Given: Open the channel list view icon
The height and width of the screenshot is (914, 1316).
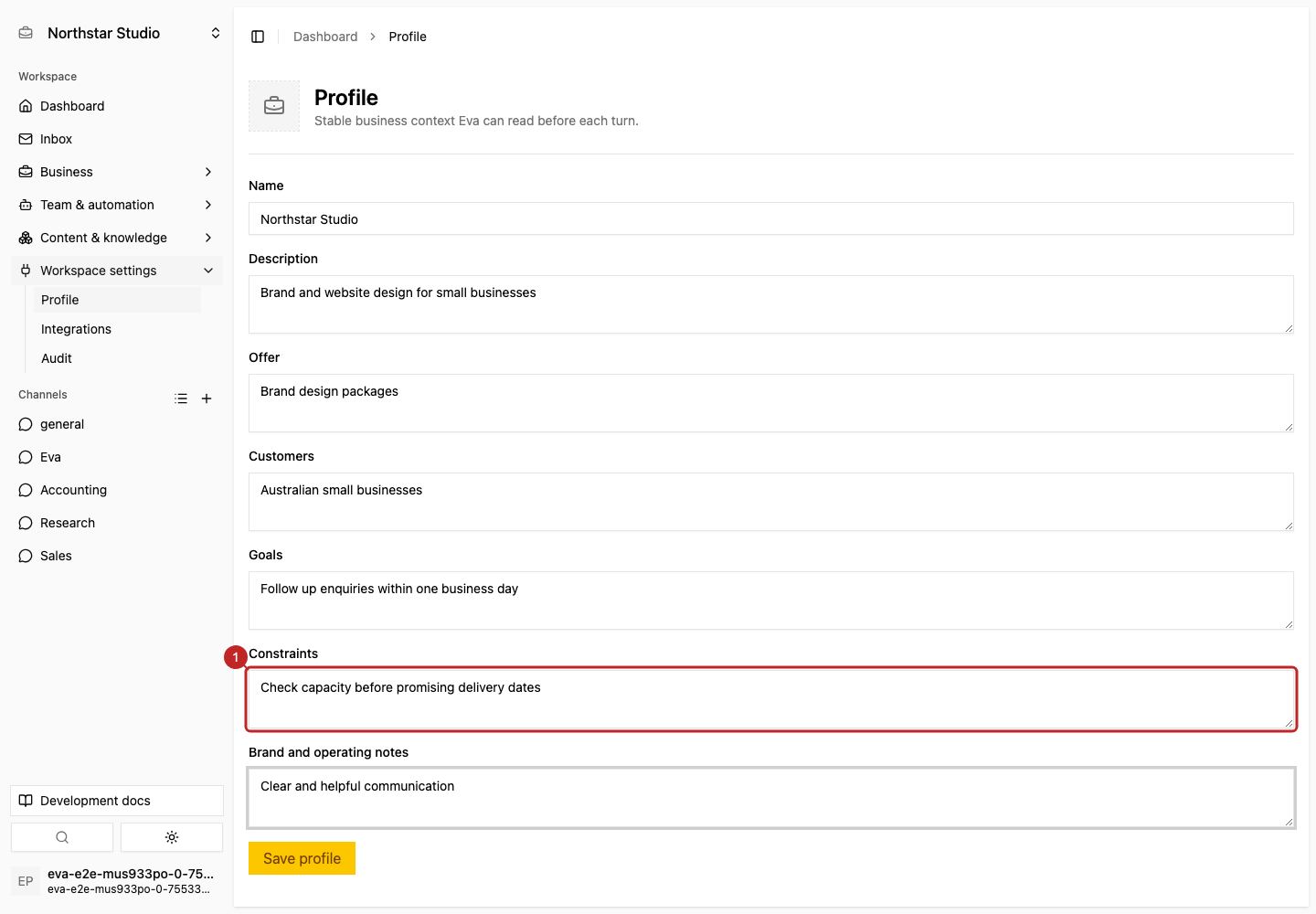Looking at the screenshot, I should point(181,399).
